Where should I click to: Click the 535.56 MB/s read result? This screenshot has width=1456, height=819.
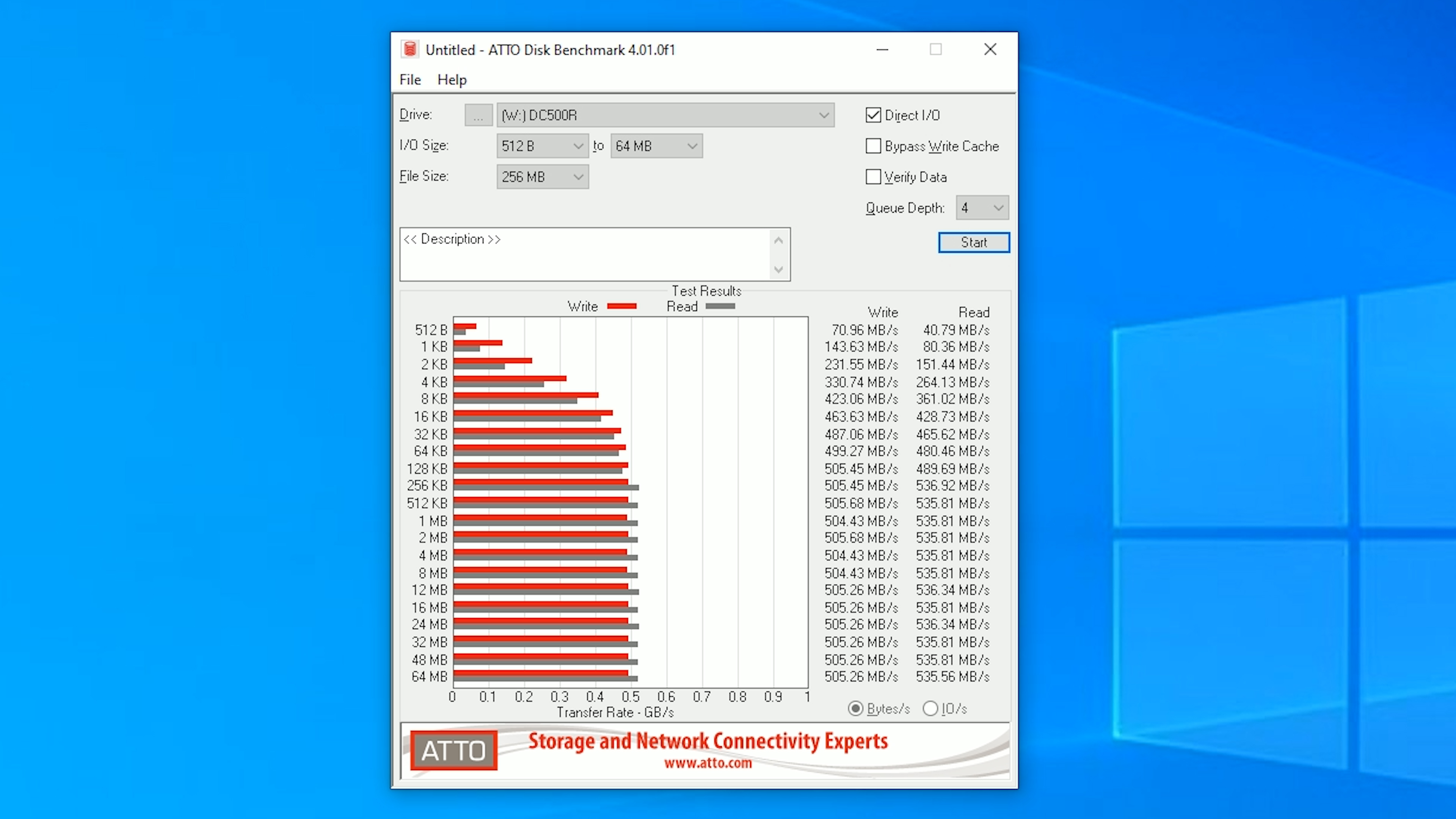pyautogui.click(x=952, y=676)
